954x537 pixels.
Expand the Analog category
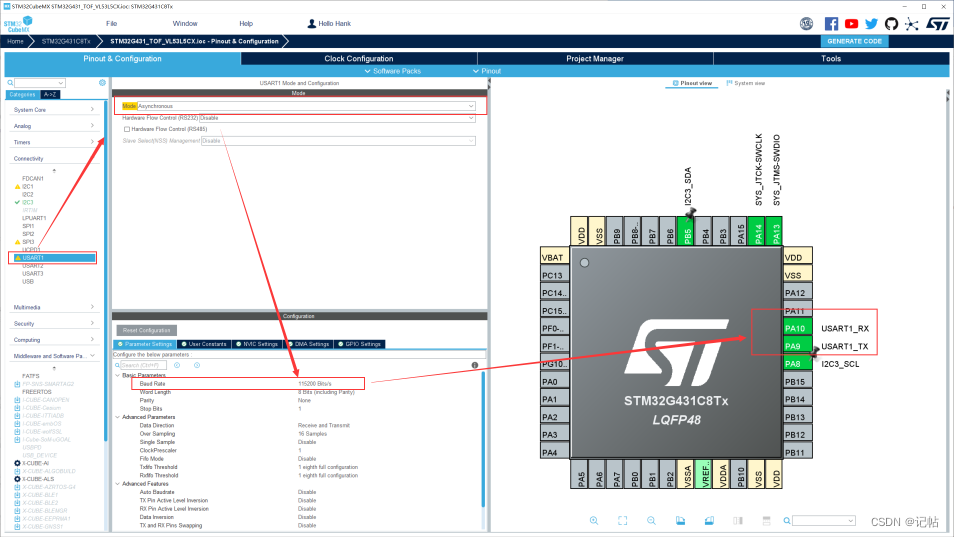(x=54, y=126)
